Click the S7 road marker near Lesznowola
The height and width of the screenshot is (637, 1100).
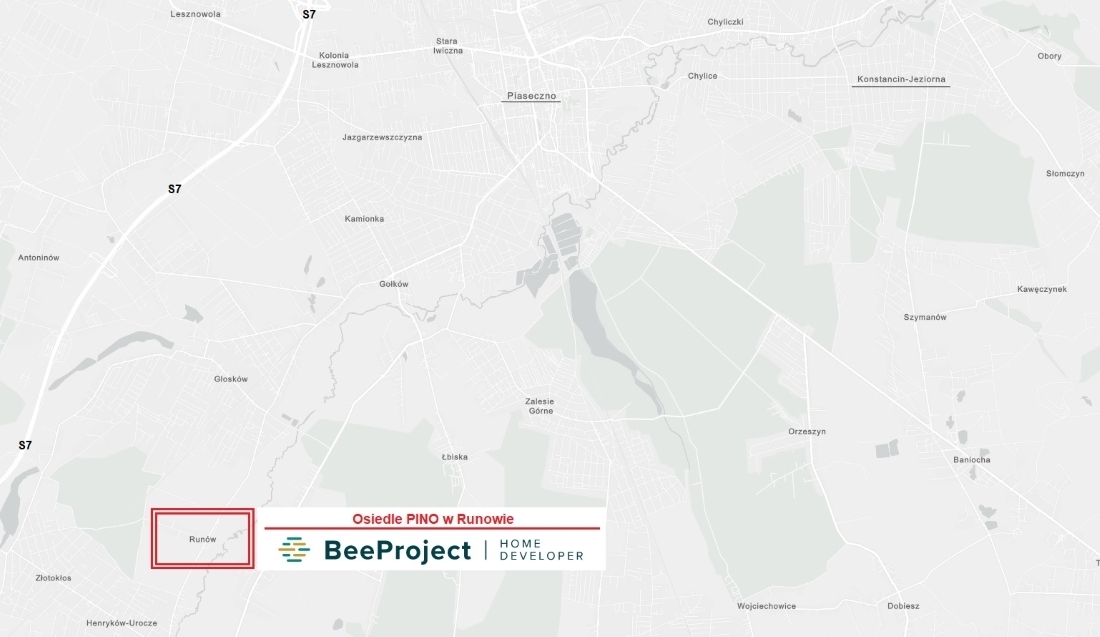309,14
